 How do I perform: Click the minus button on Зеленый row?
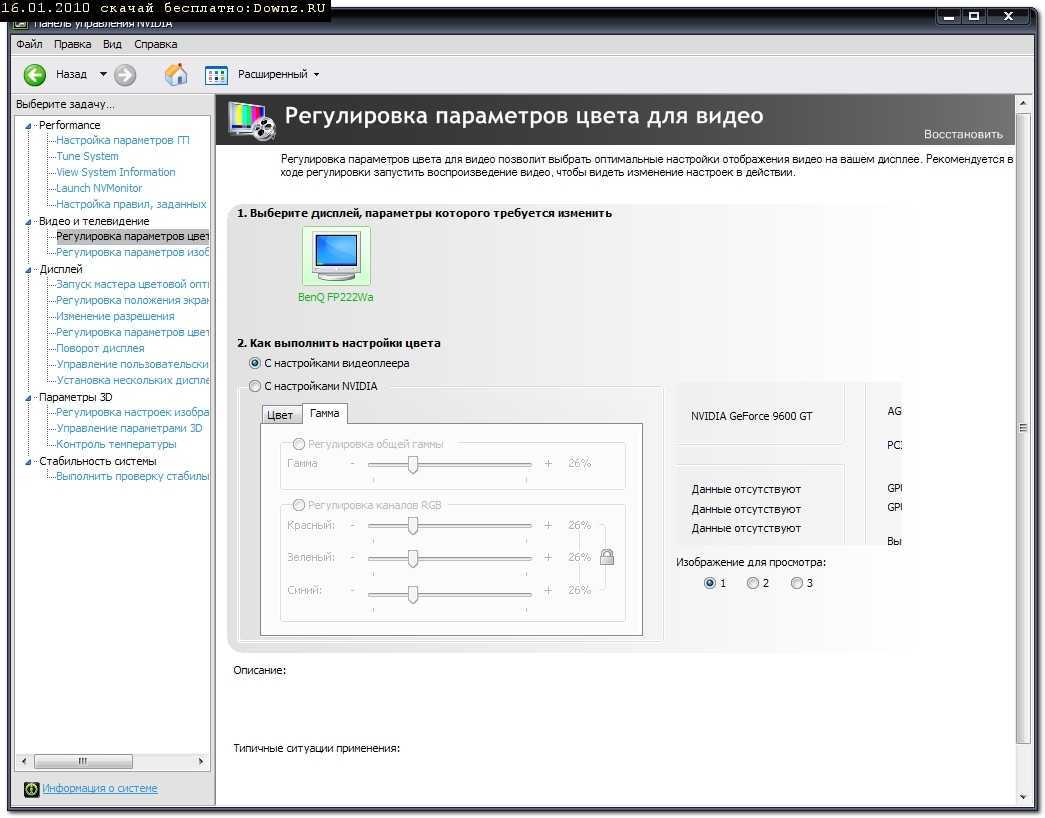353,557
